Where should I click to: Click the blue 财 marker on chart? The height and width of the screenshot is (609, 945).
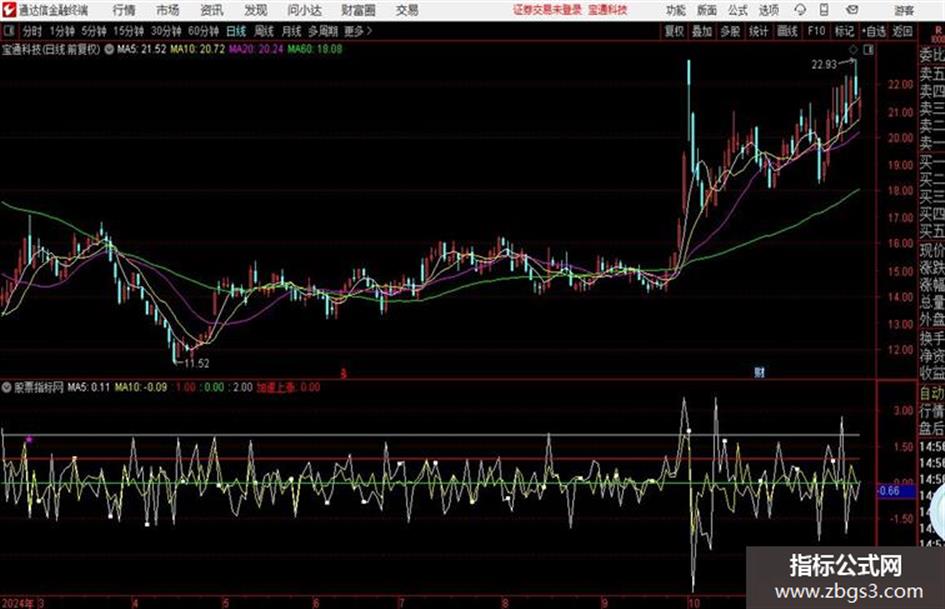[759, 373]
